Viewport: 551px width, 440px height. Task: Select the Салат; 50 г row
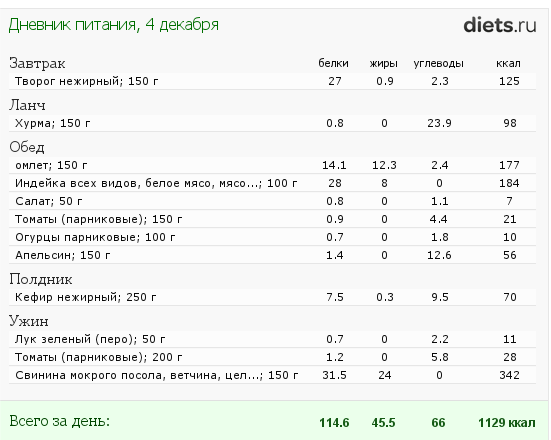(x=272, y=201)
